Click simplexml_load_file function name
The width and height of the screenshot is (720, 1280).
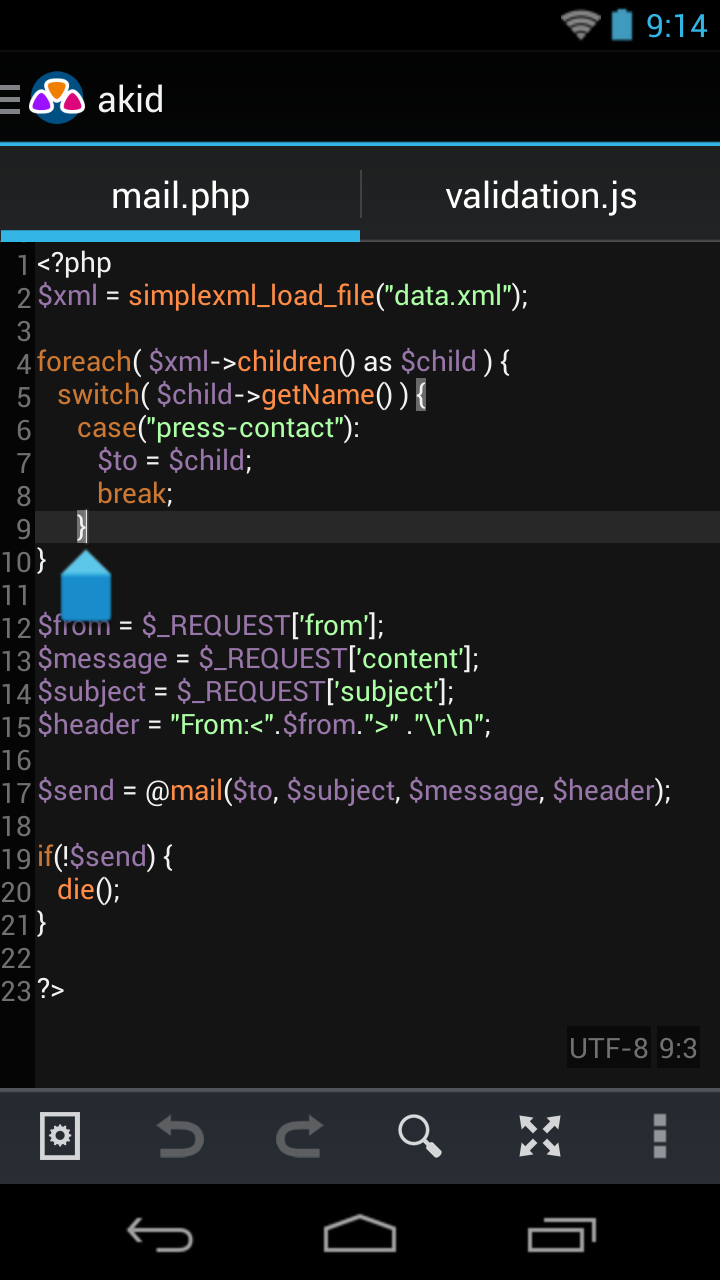[x=252, y=296]
